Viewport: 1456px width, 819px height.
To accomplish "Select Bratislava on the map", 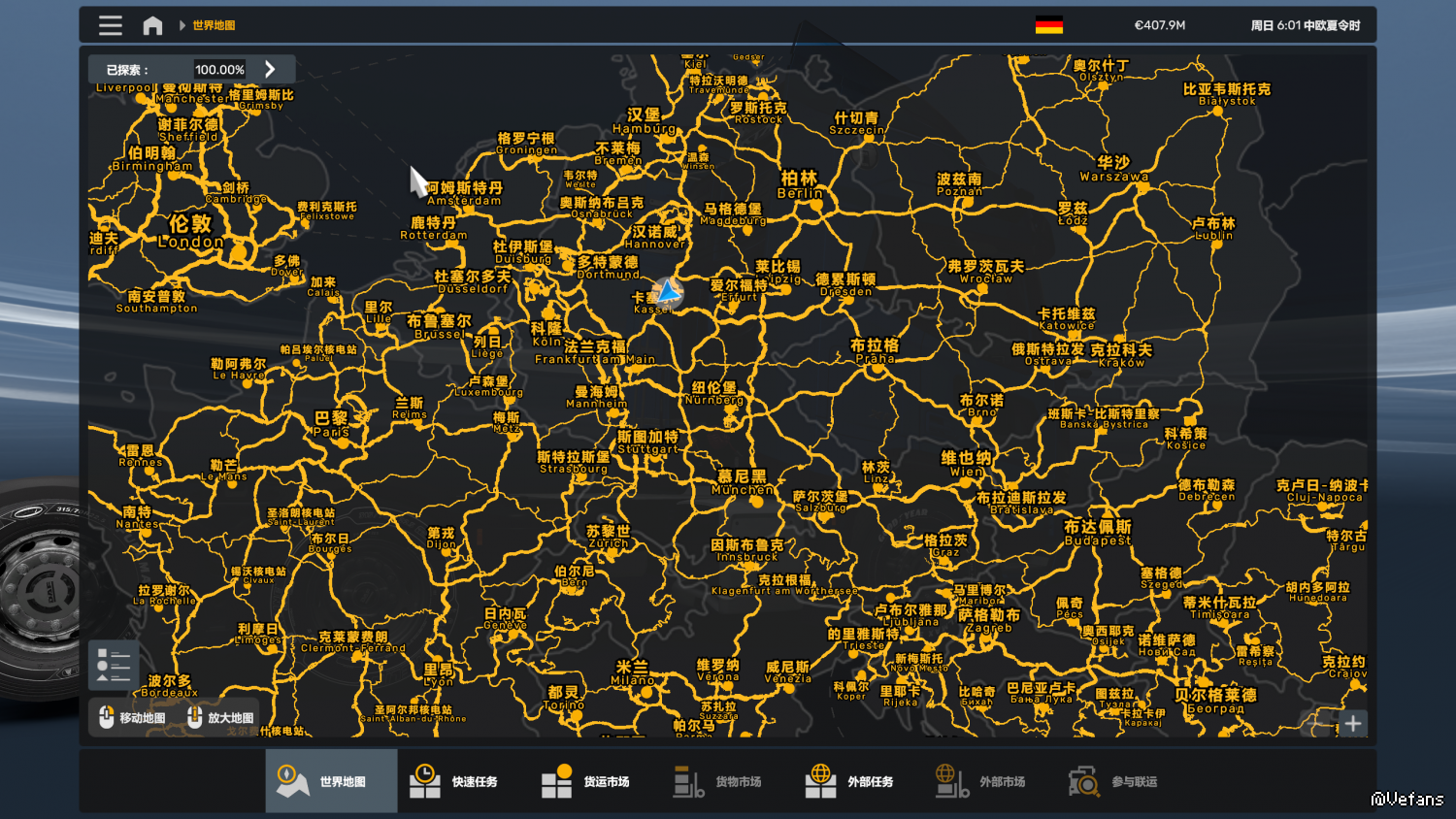I will (x=1021, y=503).
